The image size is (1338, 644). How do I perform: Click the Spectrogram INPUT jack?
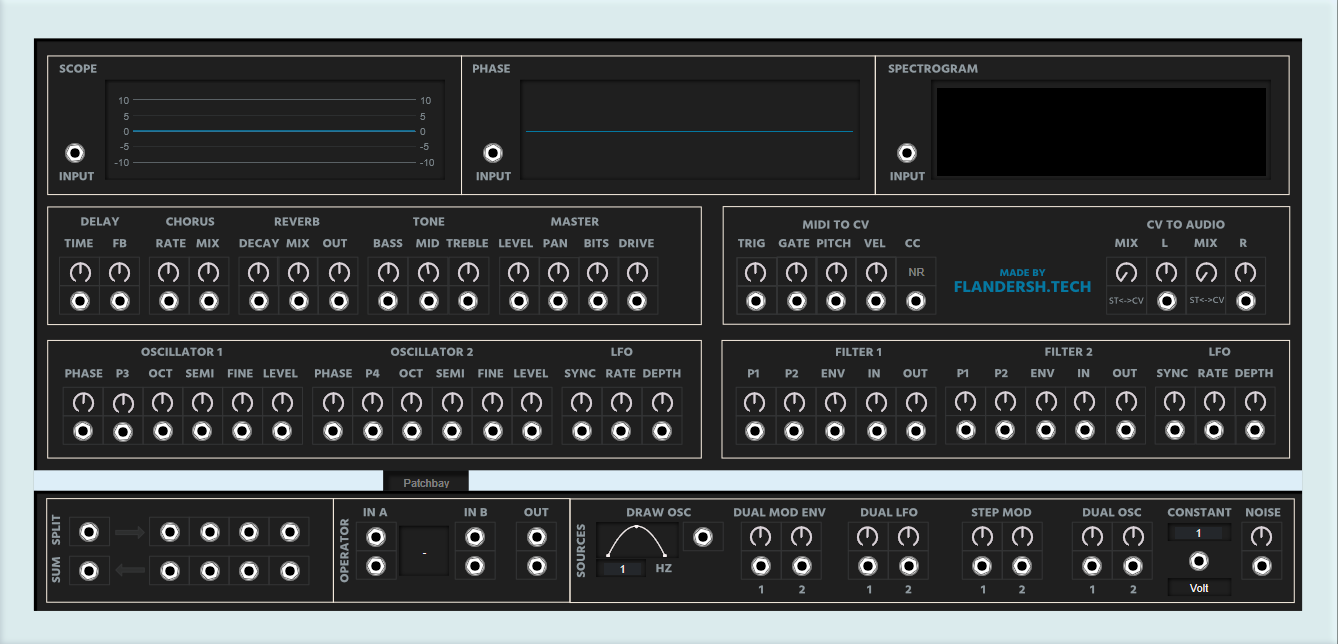click(x=906, y=153)
